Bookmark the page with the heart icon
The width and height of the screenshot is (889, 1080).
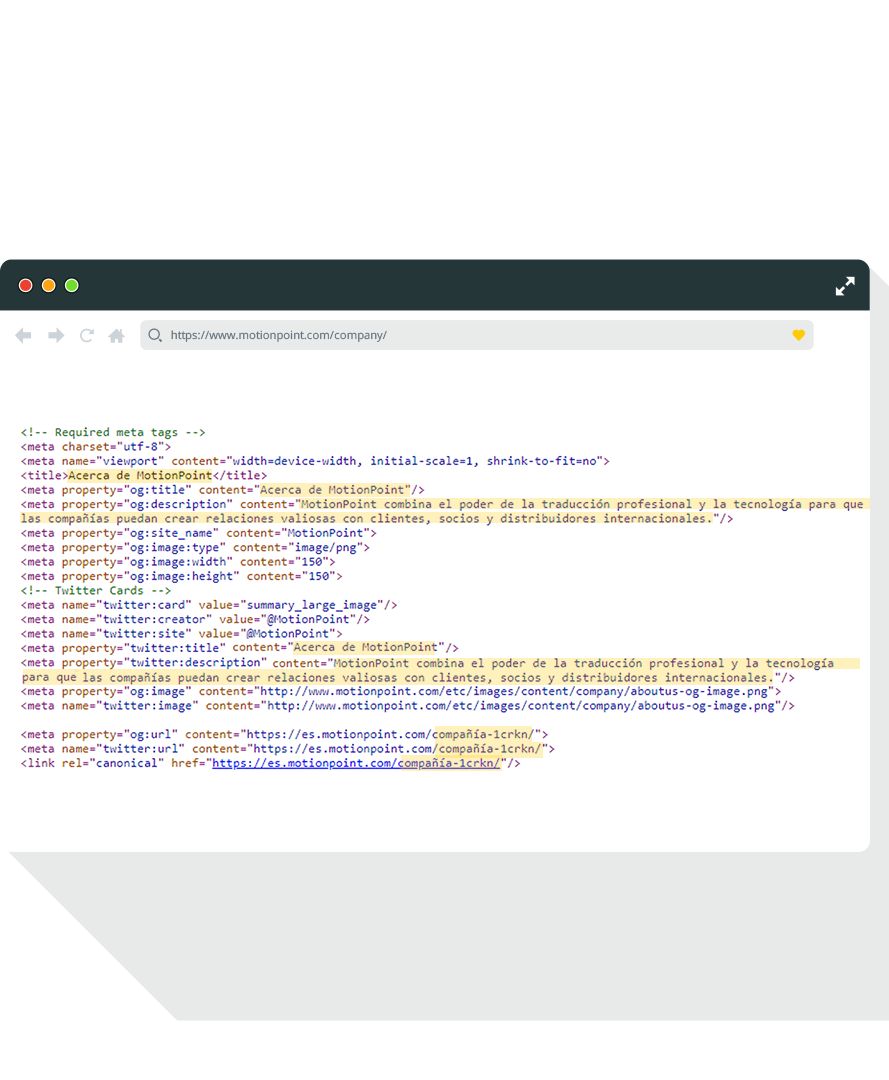pyautogui.click(x=798, y=335)
